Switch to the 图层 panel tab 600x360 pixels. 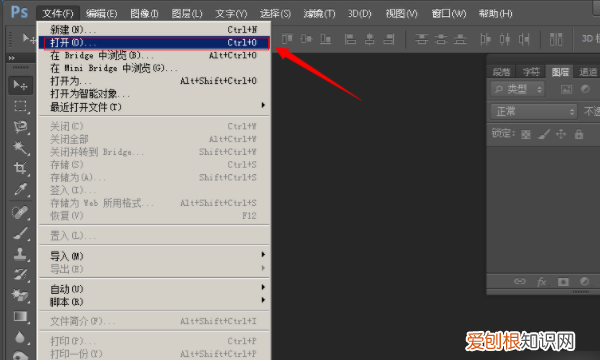click(560, 72)
